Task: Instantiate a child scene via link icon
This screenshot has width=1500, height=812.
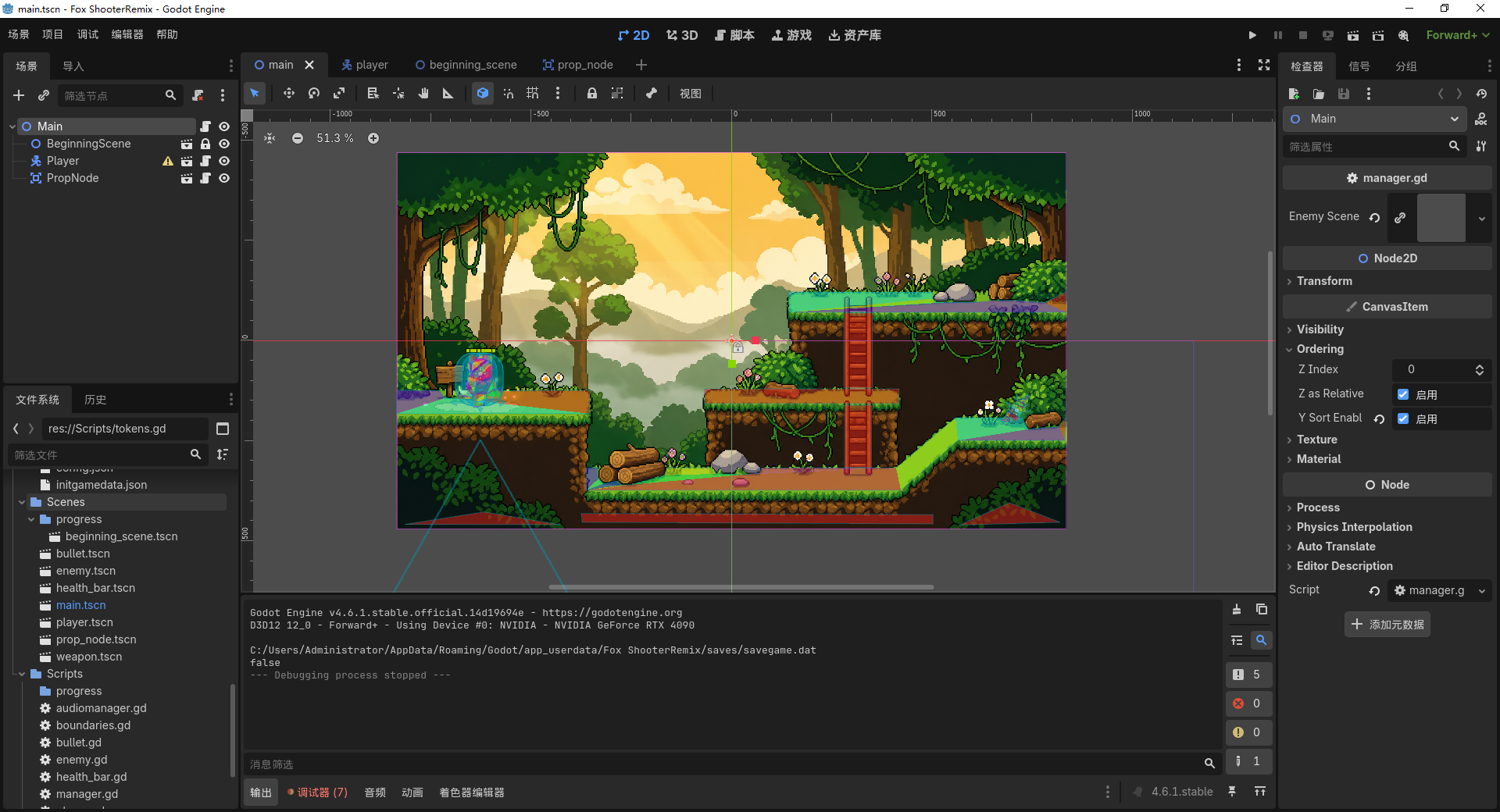Action: pos(44,95)
